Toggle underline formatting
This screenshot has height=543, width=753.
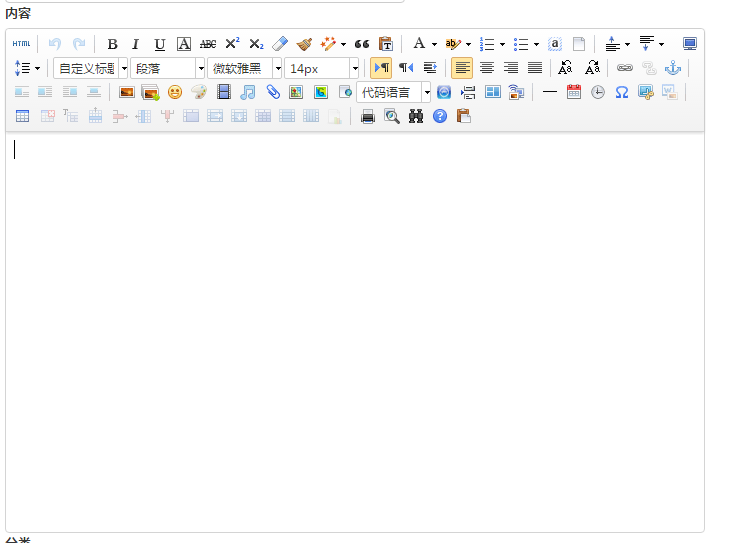pyautogui.click(x=159, y=44)
